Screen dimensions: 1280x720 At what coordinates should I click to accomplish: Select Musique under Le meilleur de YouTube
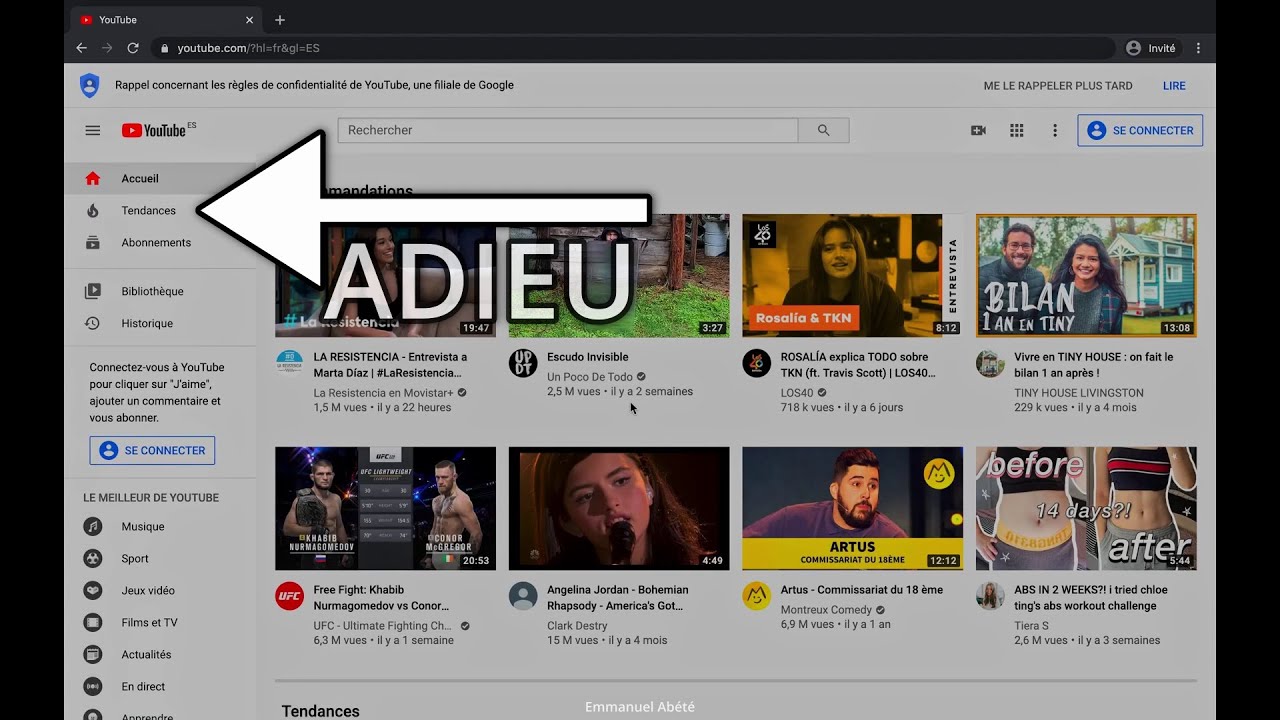160,526
